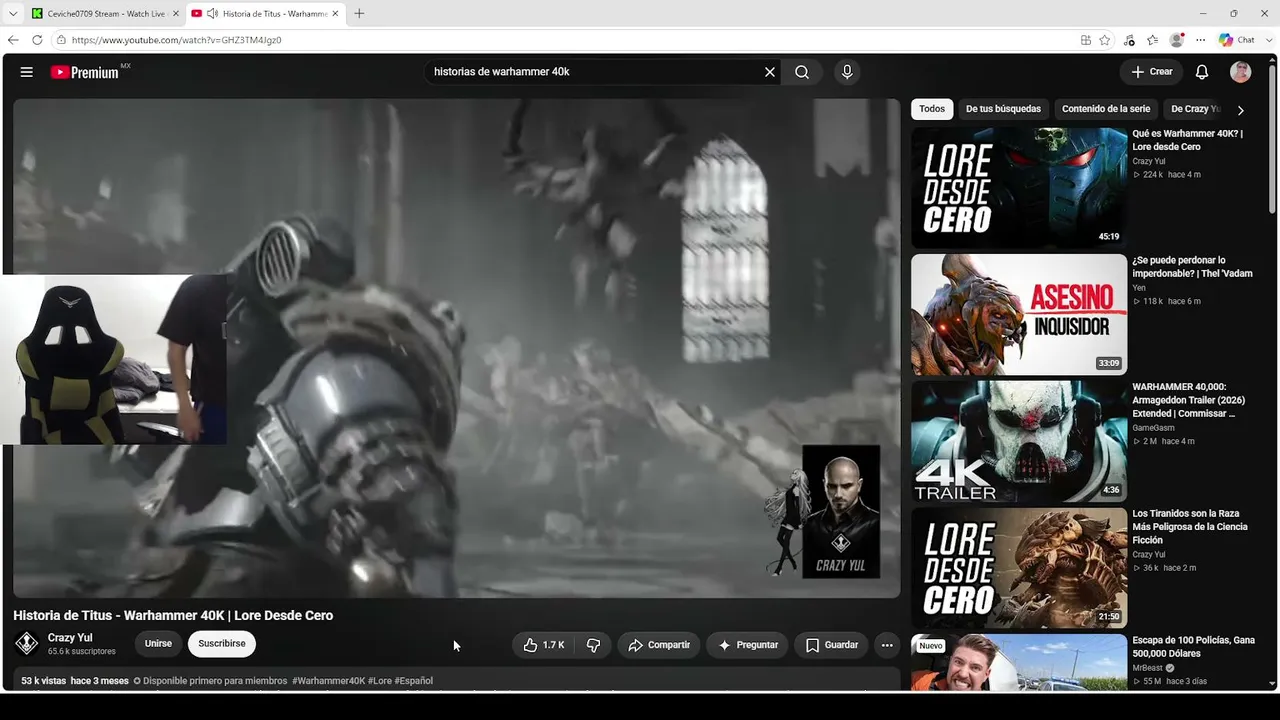The image size is (1280, 720).
Task: Open the Copilot Chat sidebar
Action: [x=1237, y=40]
